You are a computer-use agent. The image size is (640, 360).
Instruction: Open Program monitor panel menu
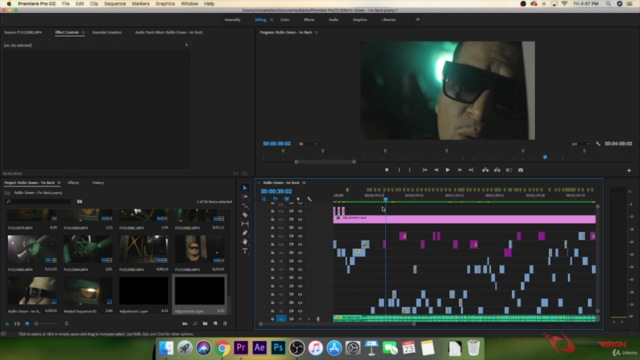pyautogui.click(x=316, y=32)
